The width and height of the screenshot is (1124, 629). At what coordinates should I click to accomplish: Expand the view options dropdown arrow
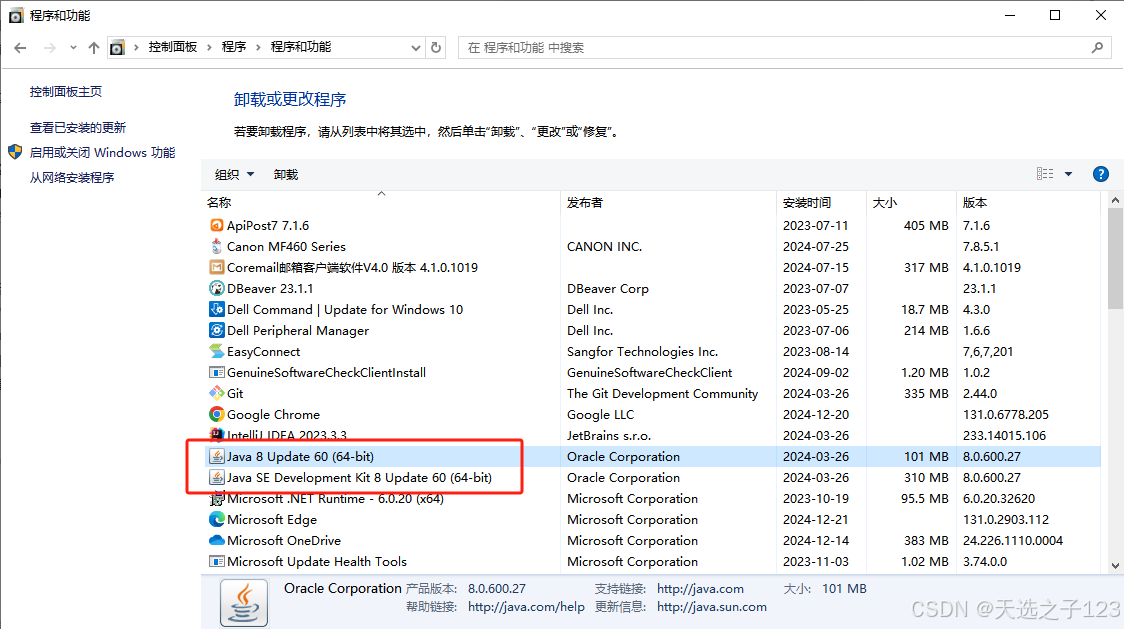click(1068, 174)
